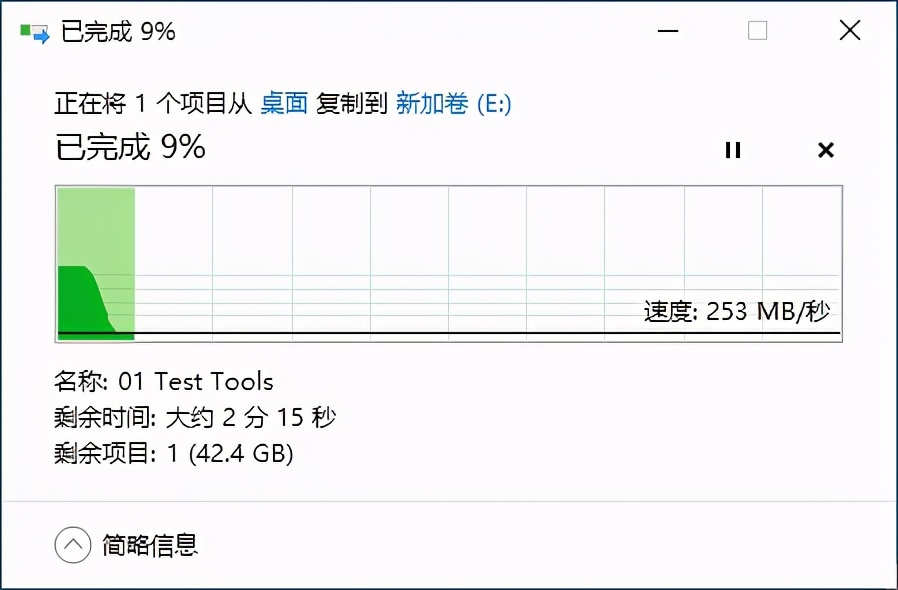898x590 pixels.
Task: Click the circled chevron beside 简路信息
Action: click(x=72, y=545)
